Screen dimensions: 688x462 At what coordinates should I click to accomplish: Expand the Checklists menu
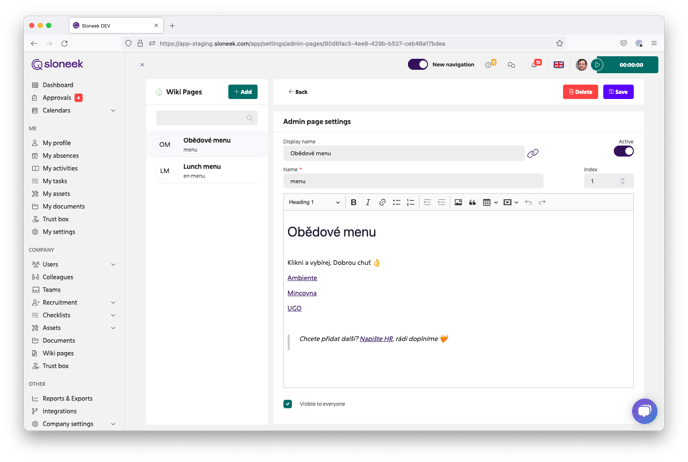(113, 315)
